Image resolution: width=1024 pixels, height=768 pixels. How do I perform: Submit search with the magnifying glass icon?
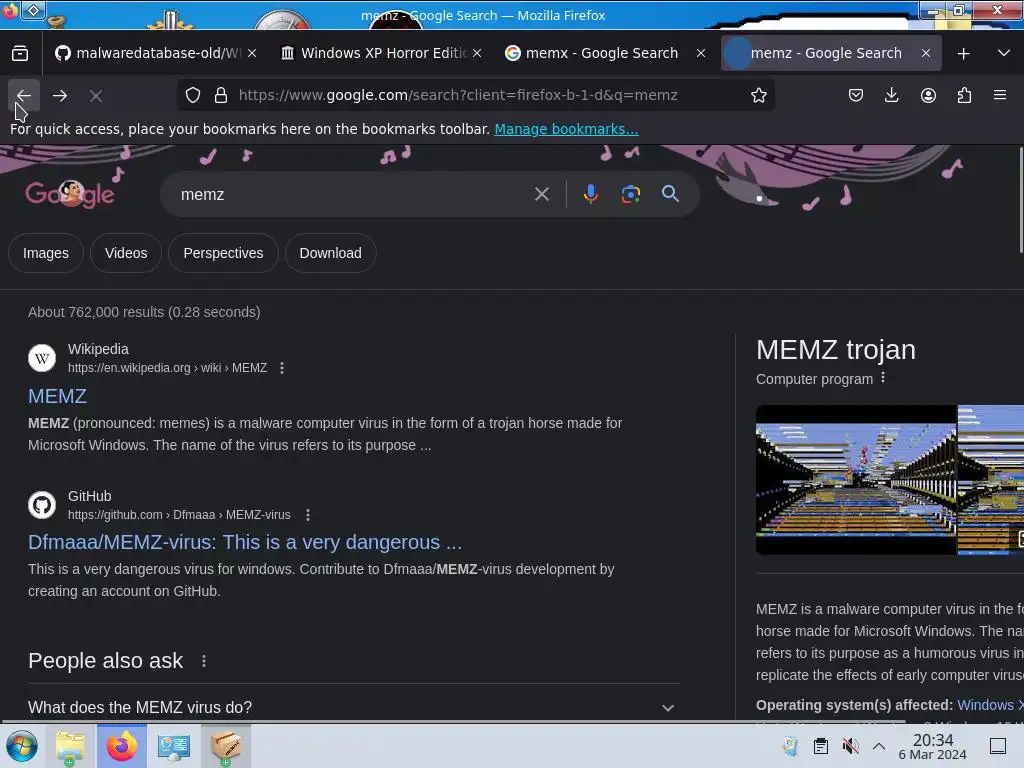[x=670, y=194]
